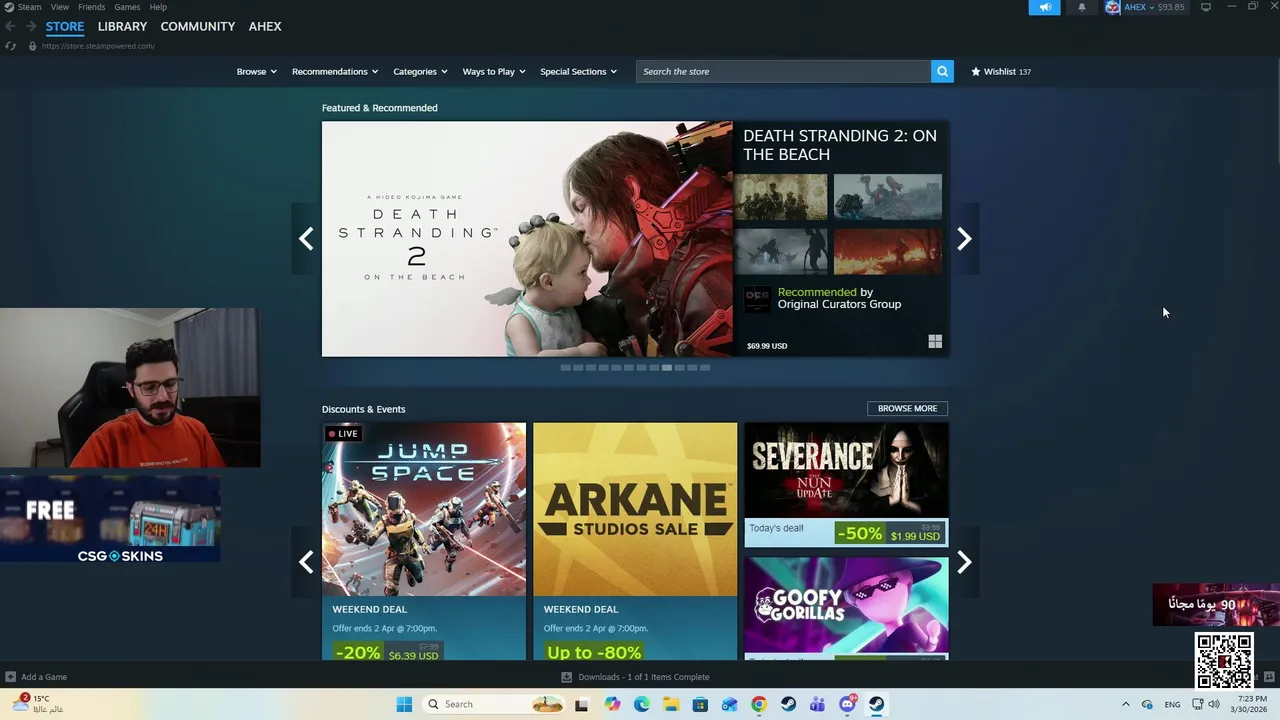
Task: Open the Steam menu
Action: pos(30,7)
